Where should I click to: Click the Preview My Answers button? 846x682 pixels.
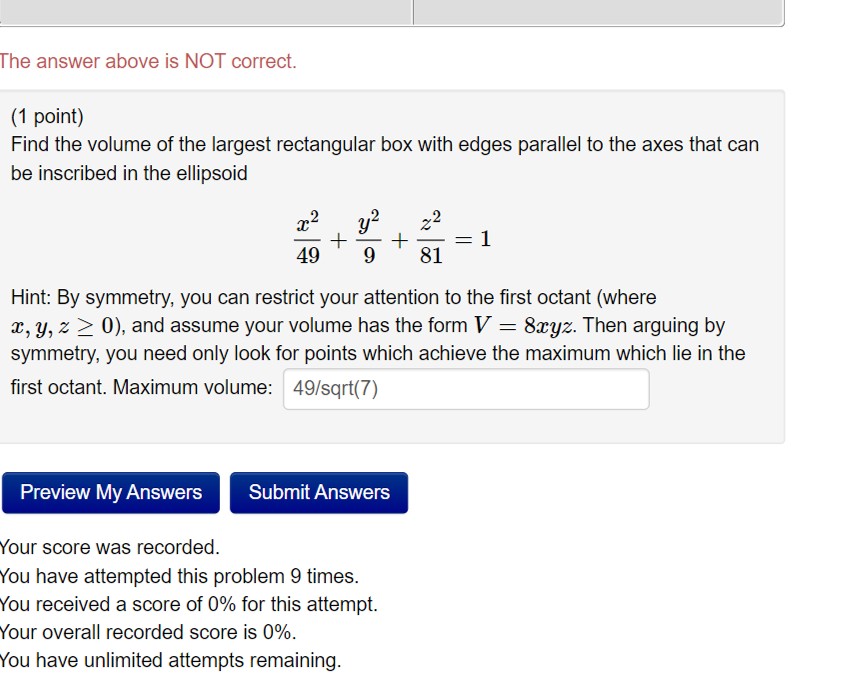click(x=110, y=492)
